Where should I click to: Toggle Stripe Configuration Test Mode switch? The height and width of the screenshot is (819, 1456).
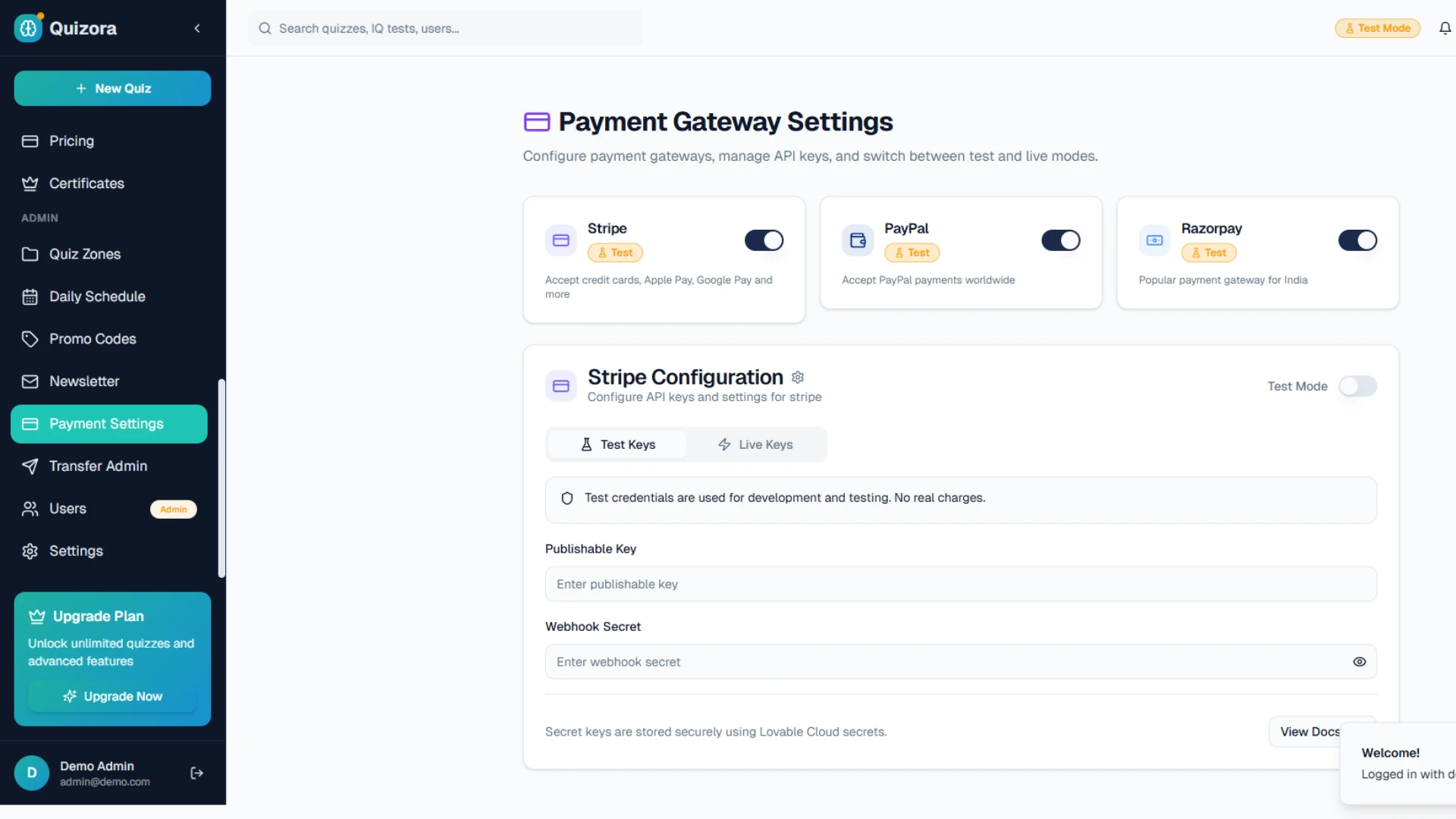pos(1357,386)
